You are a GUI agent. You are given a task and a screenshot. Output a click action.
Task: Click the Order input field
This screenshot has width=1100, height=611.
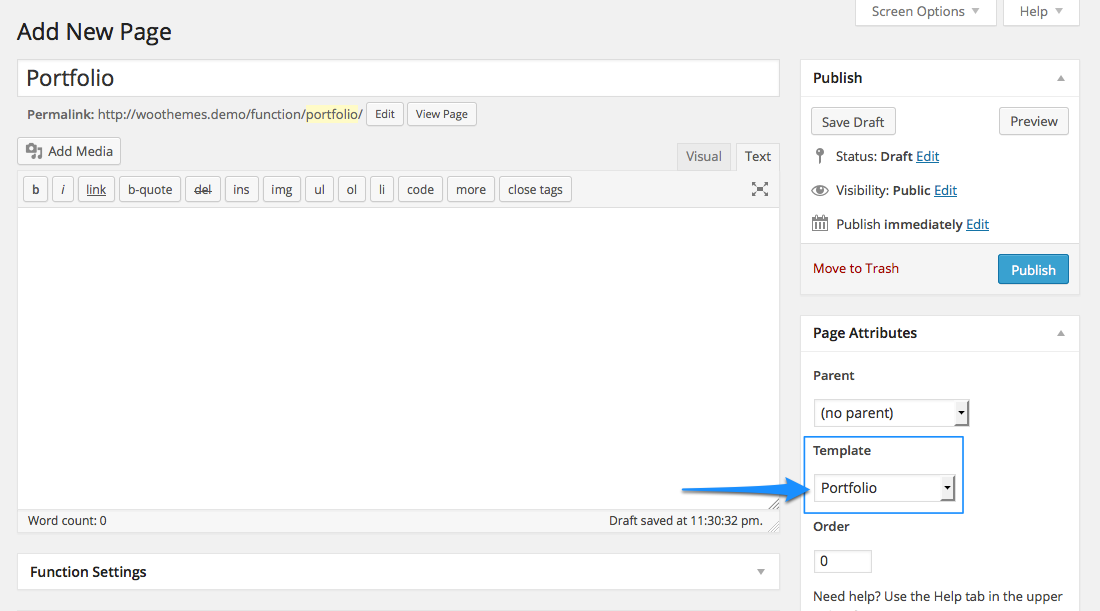pyautogui.click(x=842, y=561)
